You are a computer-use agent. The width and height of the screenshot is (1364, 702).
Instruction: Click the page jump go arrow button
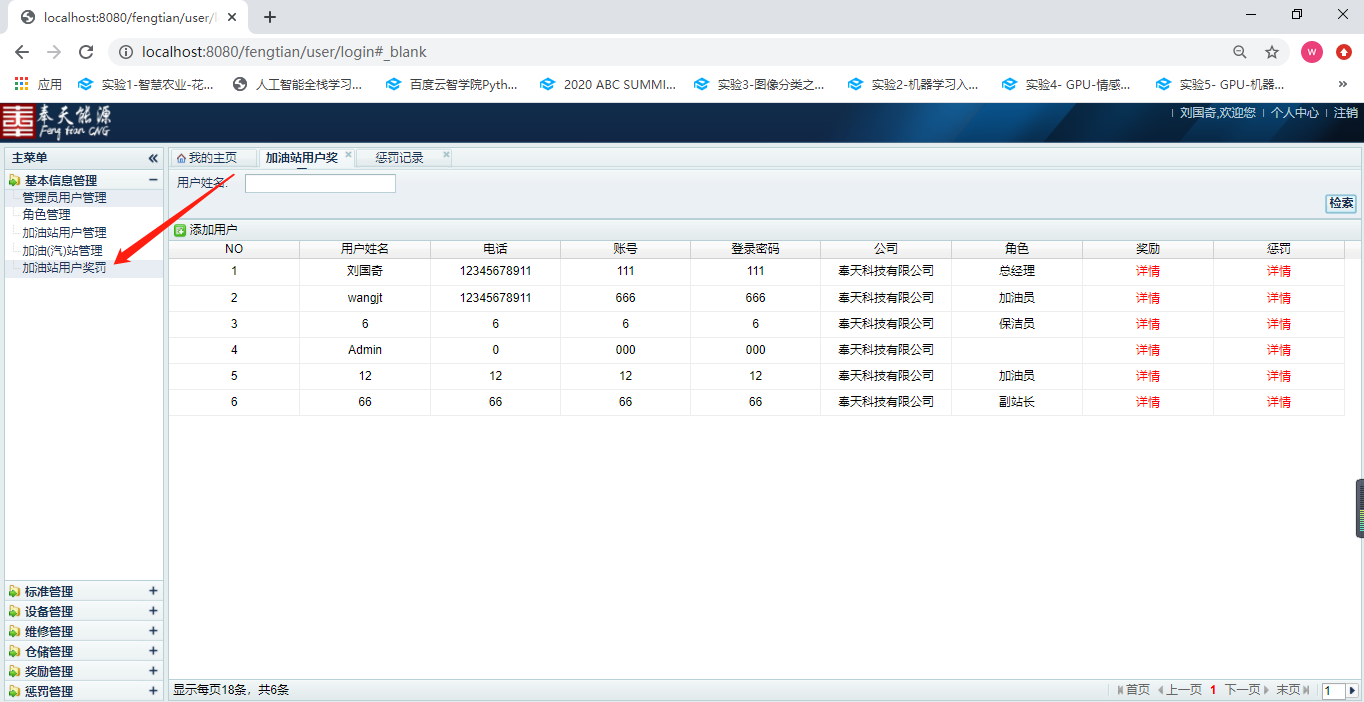(x=1352, y=690)
